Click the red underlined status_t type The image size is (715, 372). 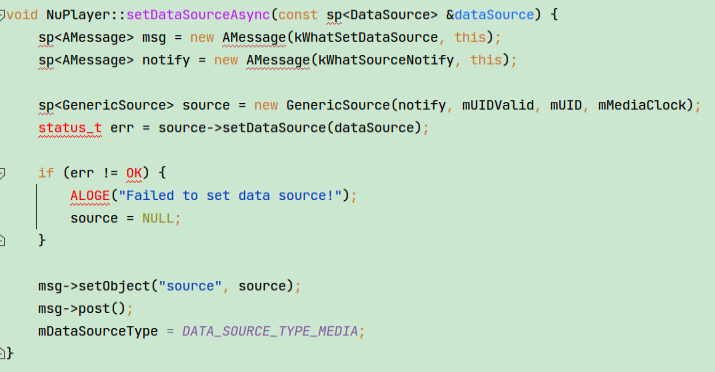click(x=70, y=128)
